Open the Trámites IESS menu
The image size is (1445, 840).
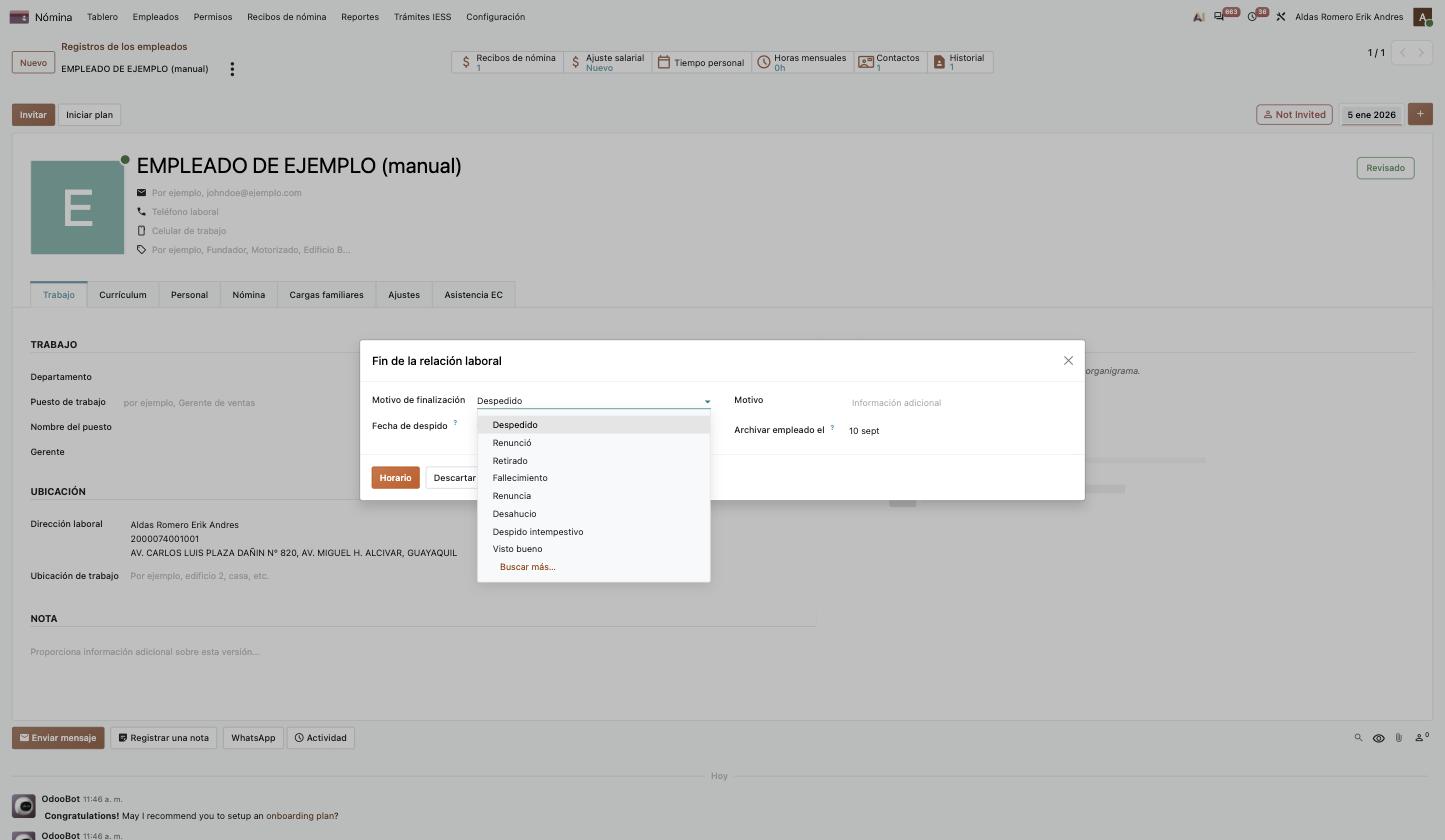(x=423, y=17)
